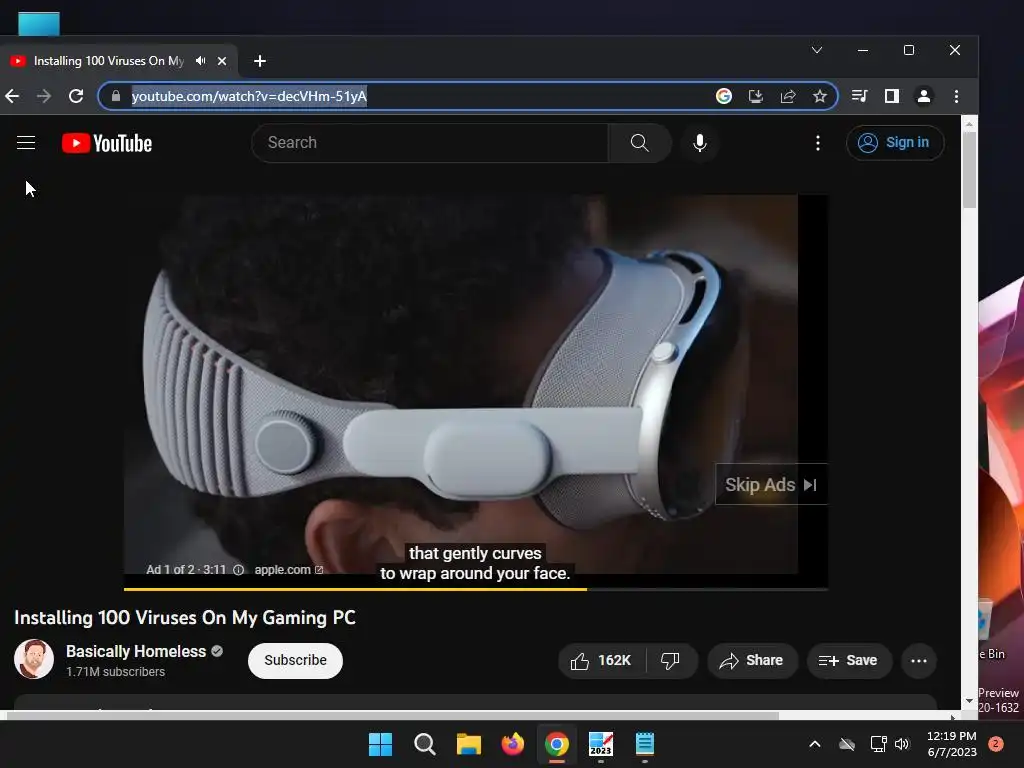View site info via padlock icon
This screenshot has width=1024, height=768.
(116, 96)
